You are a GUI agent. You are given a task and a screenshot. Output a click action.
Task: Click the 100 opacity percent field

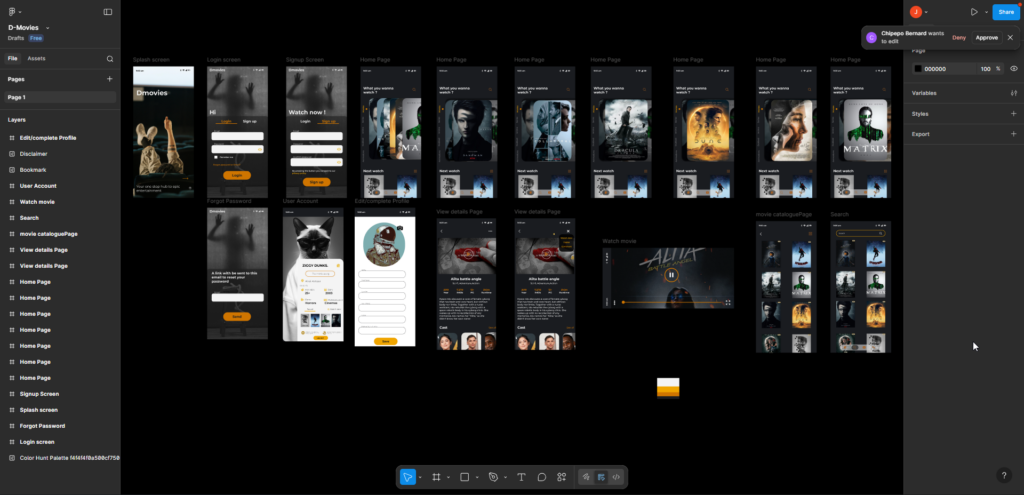pyautogui.click(x=986, y=69)
